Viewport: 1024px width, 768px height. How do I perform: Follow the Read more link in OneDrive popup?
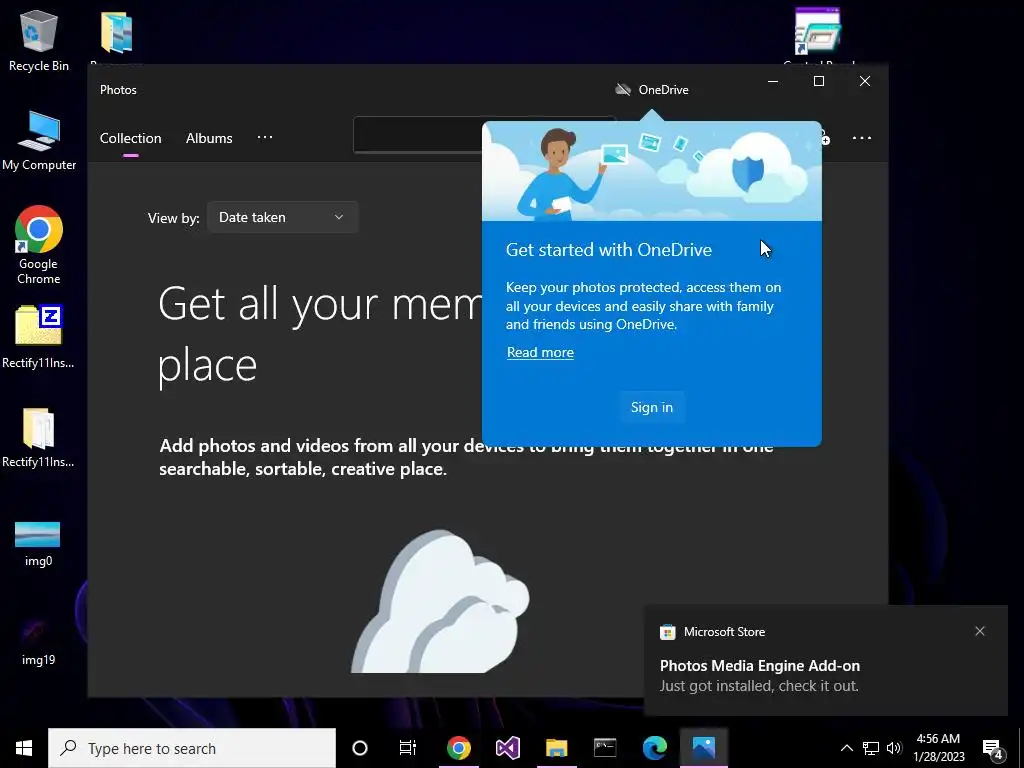[x=540, y=353]
